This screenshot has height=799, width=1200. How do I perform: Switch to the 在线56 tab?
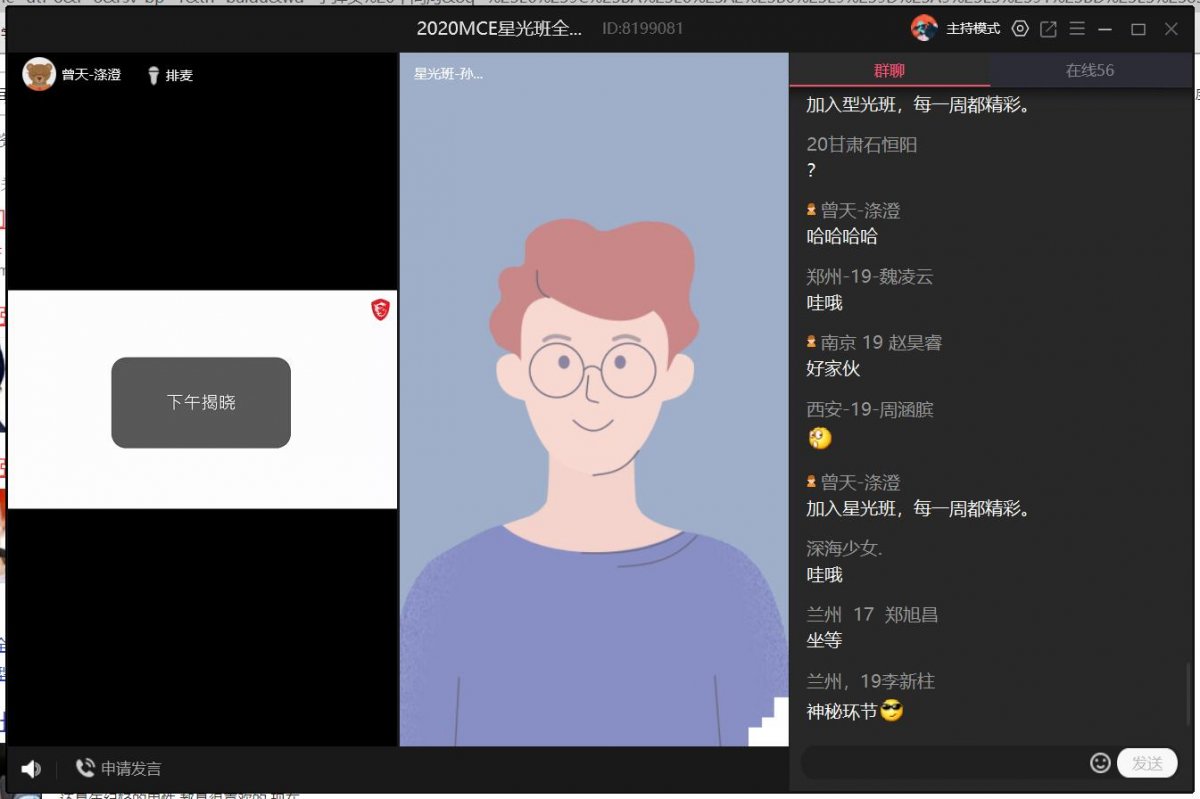point(1089,70)
